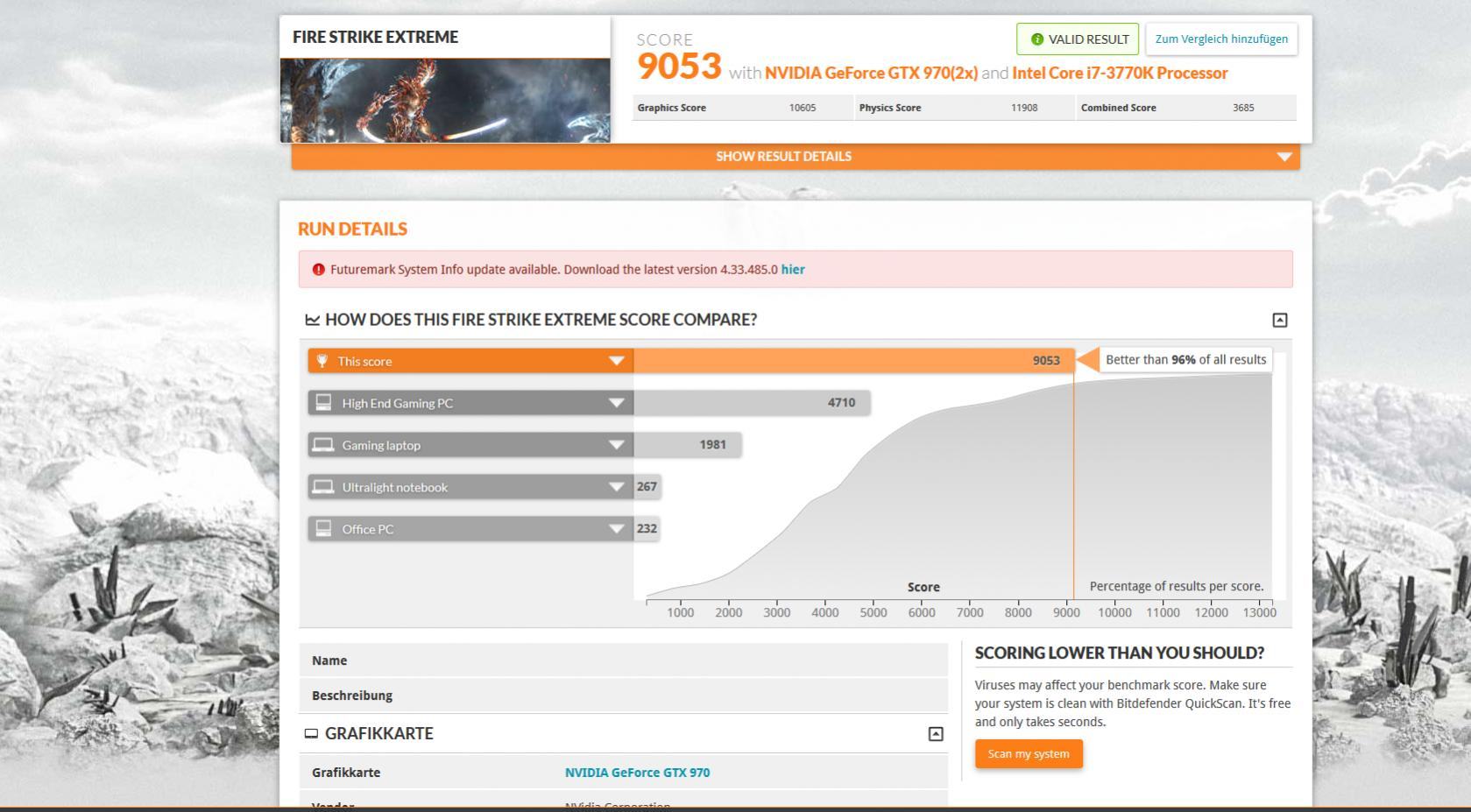The image size is (1471, 812).
Task: Click the Beschreibung row label
Action: tap(352, 695)
